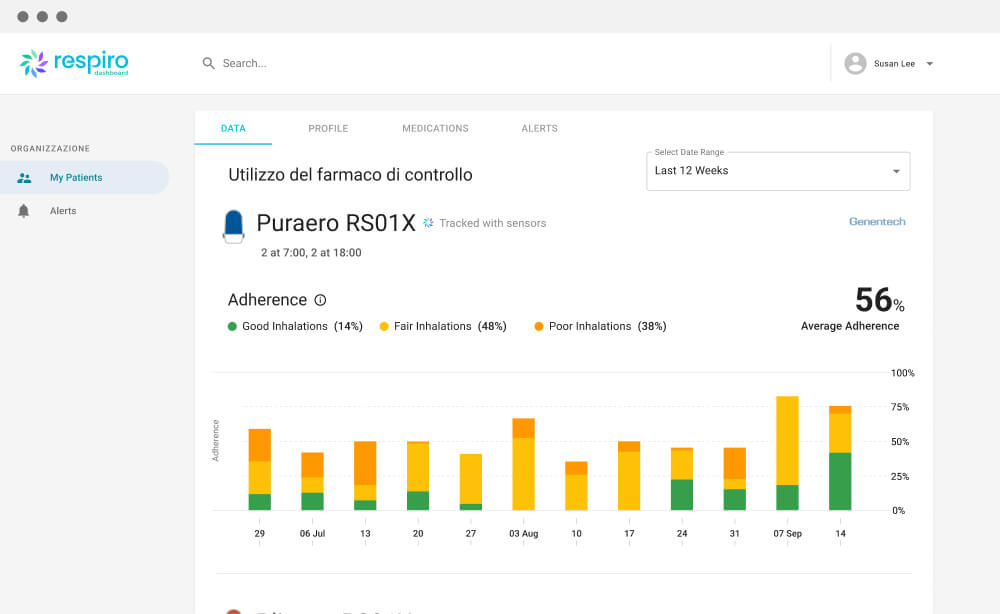Viewport: 1000px width, 614px height.
Task: Select My Patients in the sidebar
Action: (84, 177)
